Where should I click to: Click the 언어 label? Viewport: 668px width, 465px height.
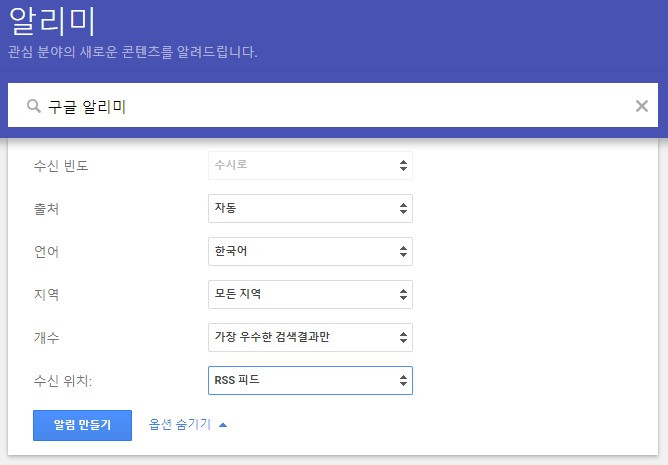point(46,251)
